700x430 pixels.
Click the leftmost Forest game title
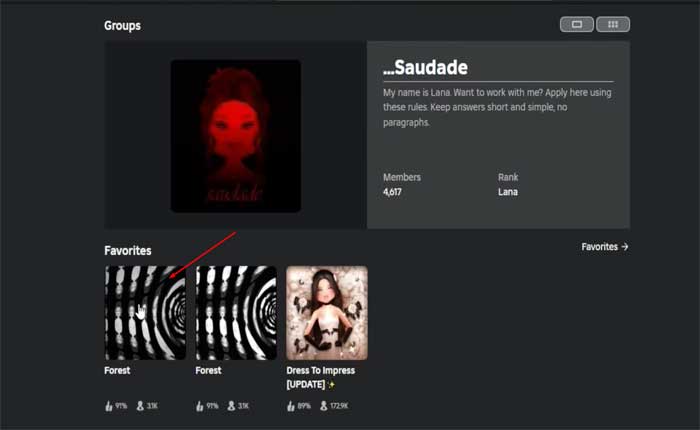tap(117, 370)
